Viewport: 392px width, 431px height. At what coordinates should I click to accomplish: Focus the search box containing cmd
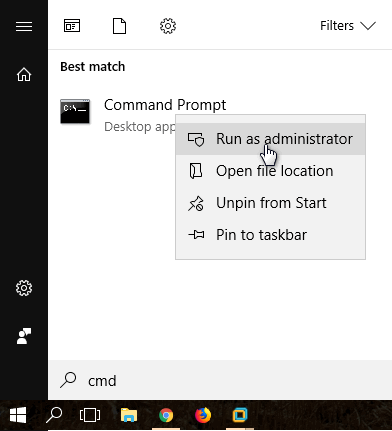pyautogui.click(x=220, y=380)
